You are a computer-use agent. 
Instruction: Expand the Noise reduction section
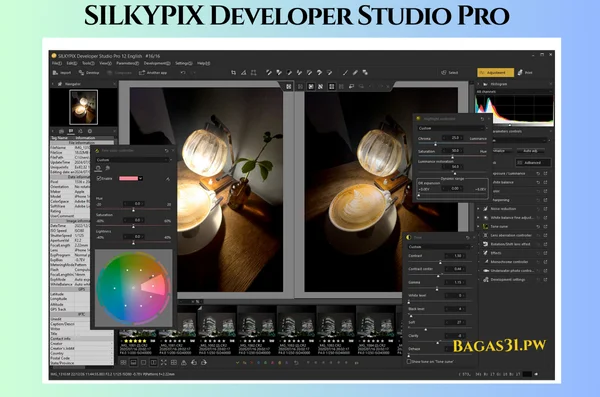click(x=478, y=209)
